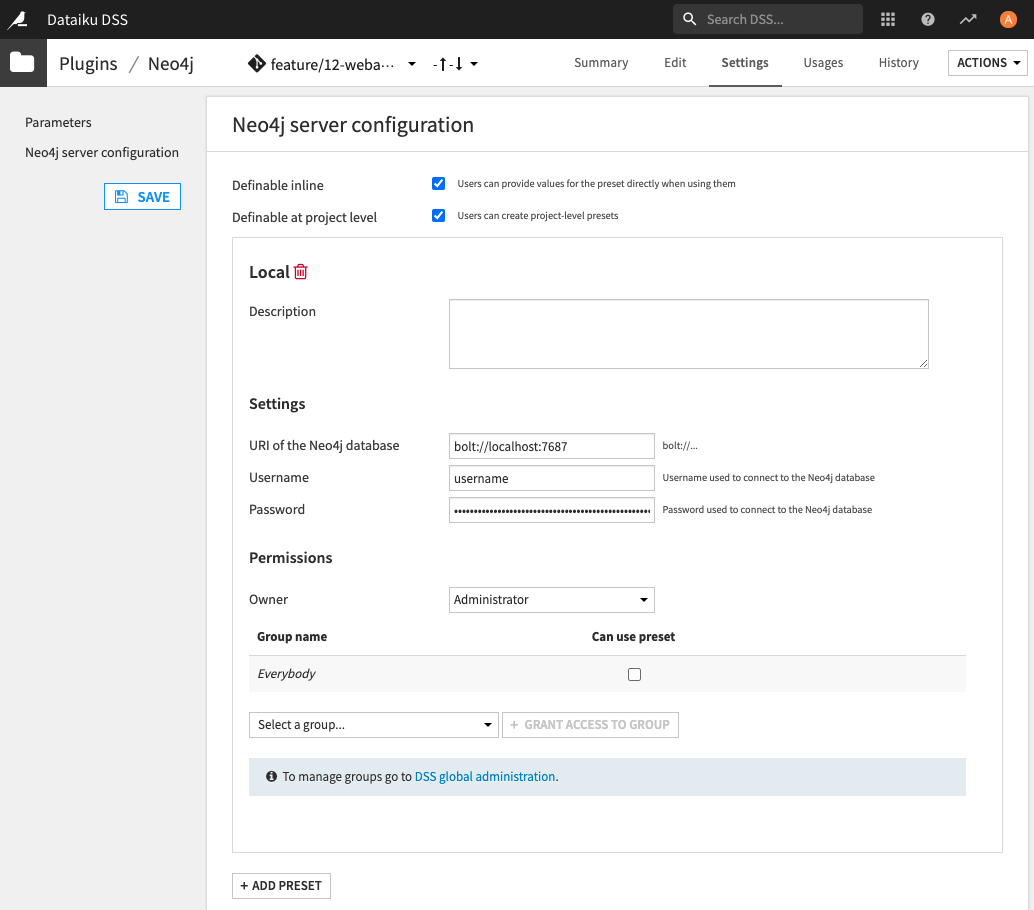Viewport: 1034px width, 910px height.
Task: Open the Owner Administrator dropdown
Action: [x=551, y=599]
